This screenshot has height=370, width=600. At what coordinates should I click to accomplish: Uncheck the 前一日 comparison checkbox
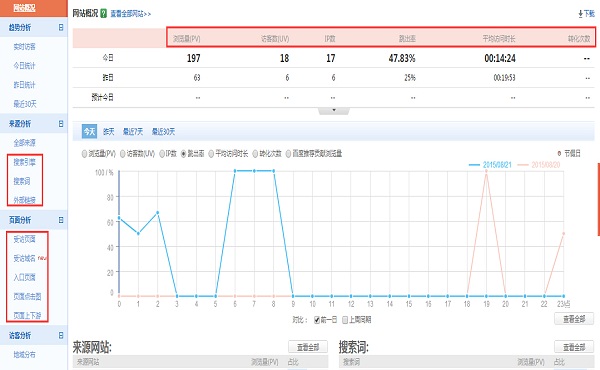317,320
